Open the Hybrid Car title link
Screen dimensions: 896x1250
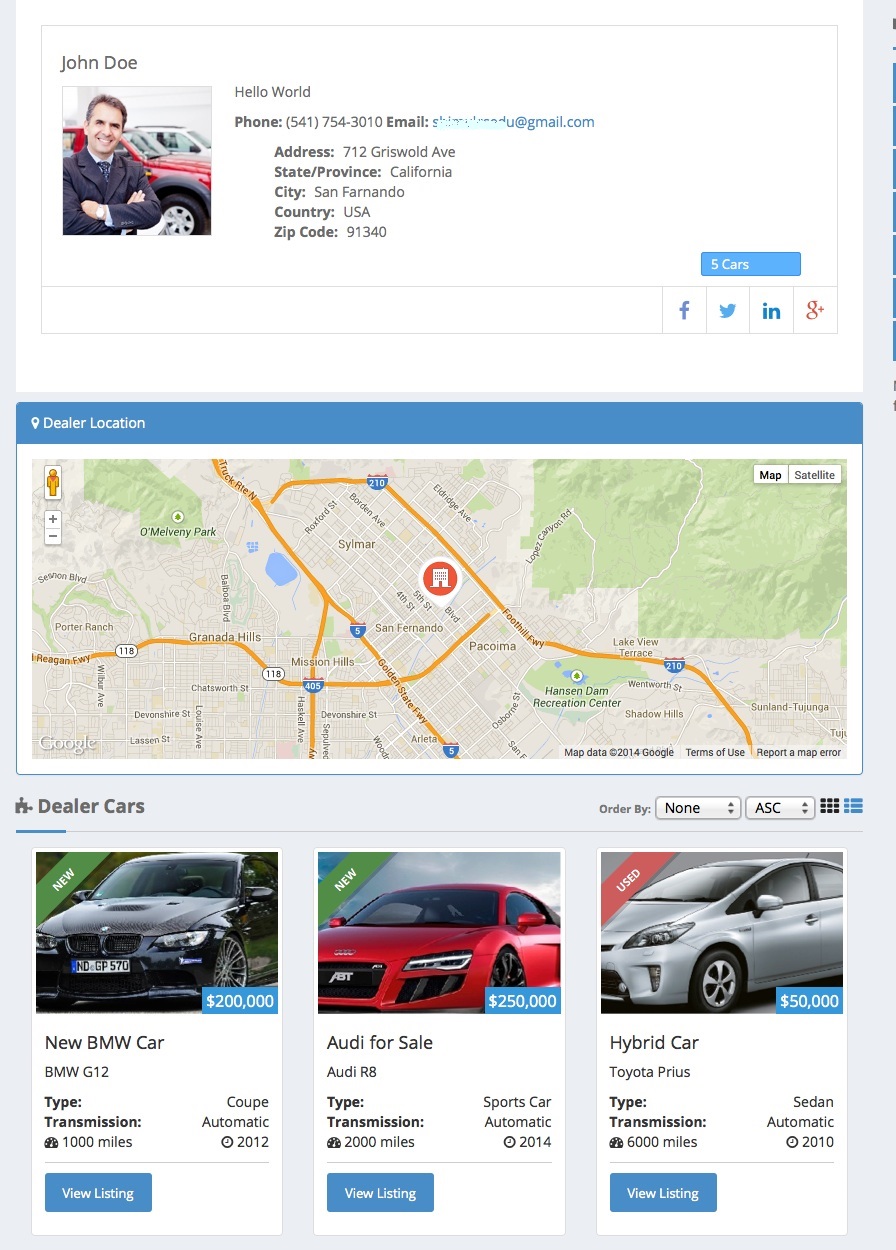coord(654,1042)
